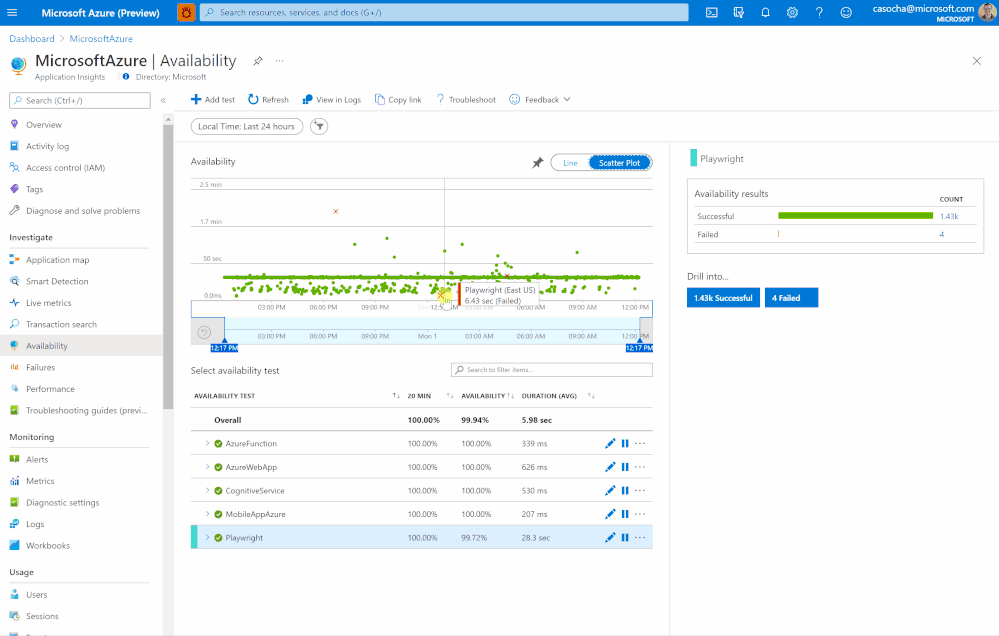The width and height of the screenshot is (999, 636).
Task: Open more options ellipsis beside blade title
Action: 279,61
